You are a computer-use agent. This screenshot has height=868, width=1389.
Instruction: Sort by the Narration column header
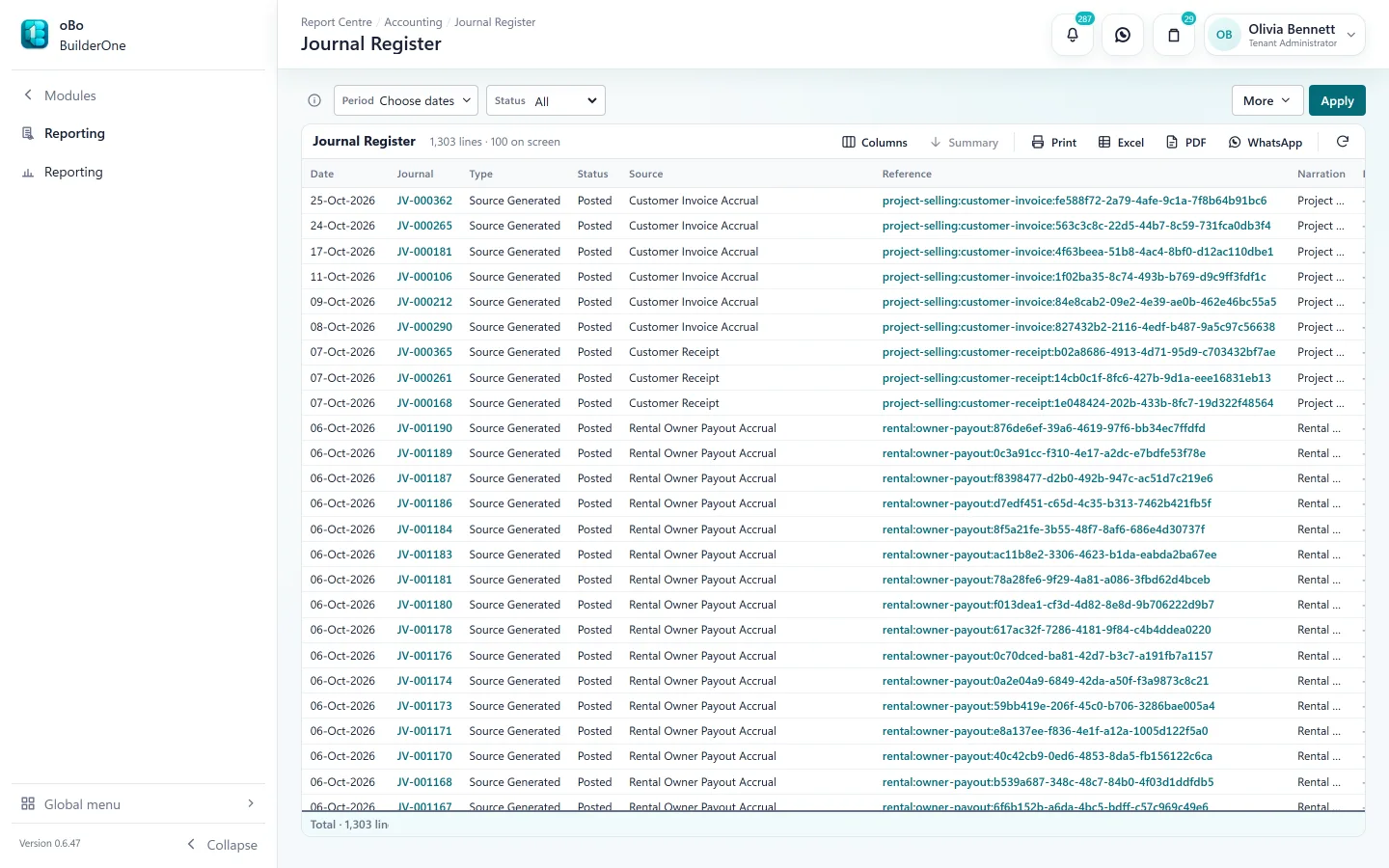(1321, 174)
